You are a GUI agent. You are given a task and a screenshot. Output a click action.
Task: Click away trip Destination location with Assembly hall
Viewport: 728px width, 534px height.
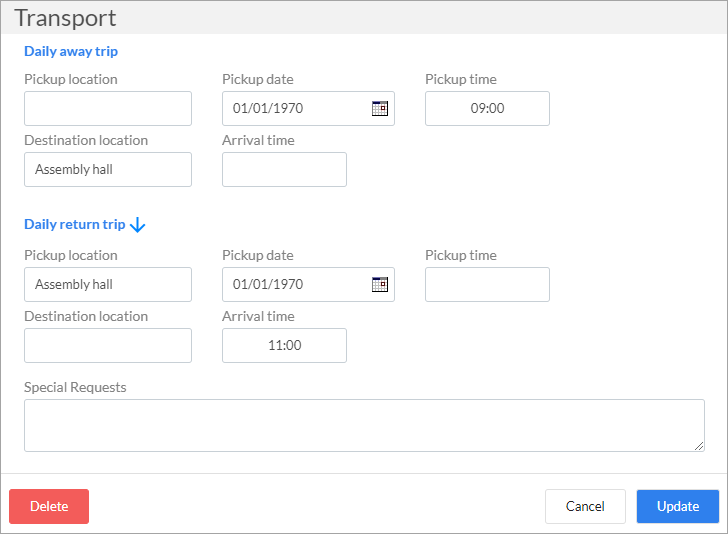(x=108, y=169)
